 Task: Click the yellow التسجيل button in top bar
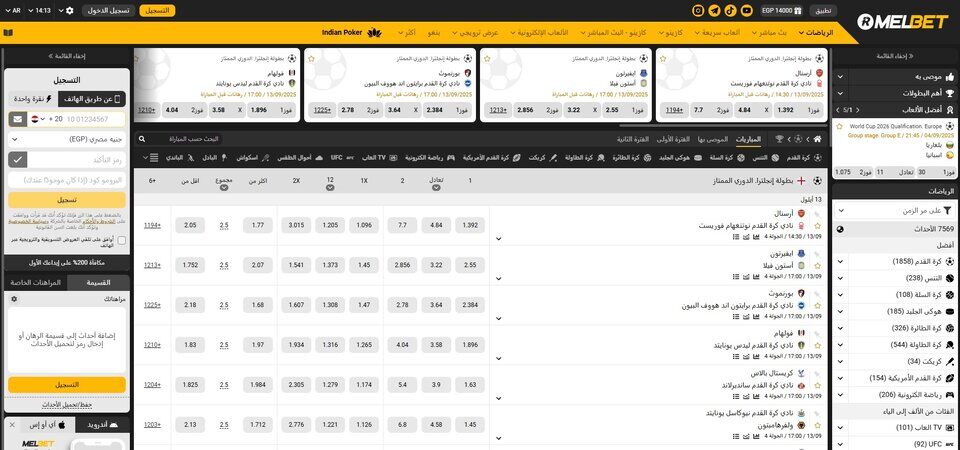coord(157,10)
